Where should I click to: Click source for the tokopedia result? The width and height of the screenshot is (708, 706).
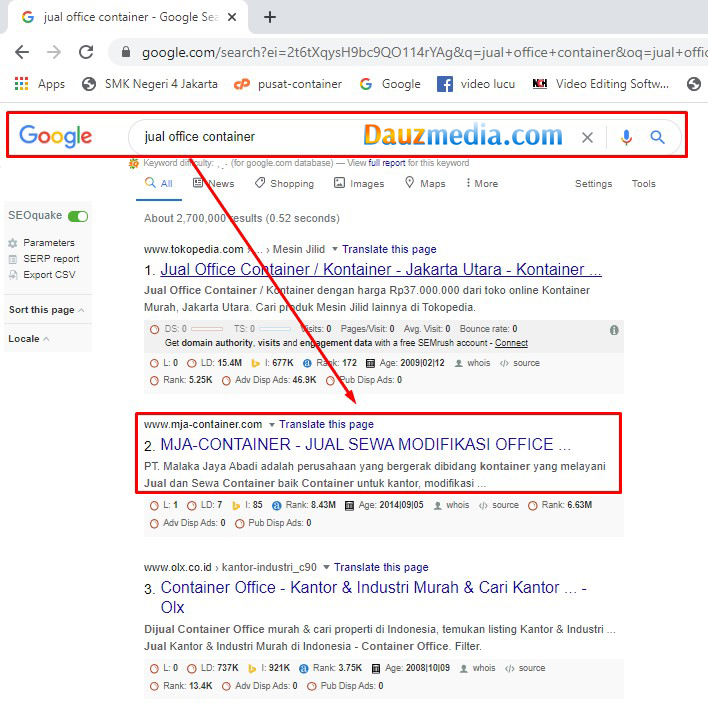[x=520, y=363]
